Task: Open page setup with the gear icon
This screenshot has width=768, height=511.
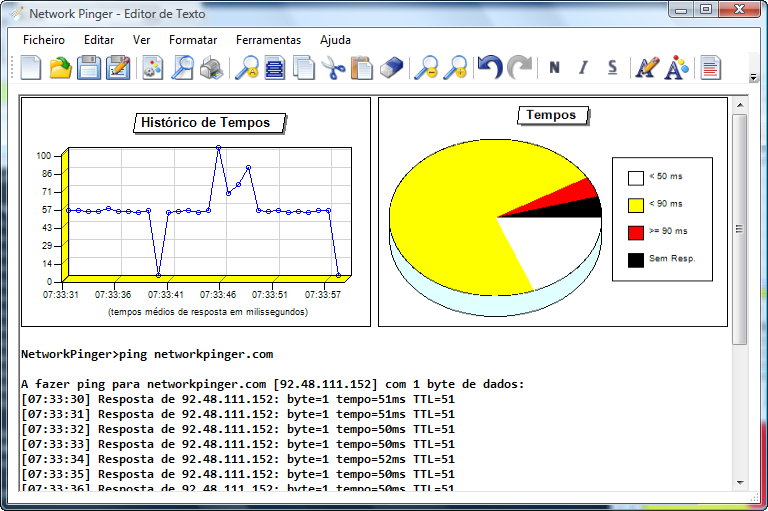Action: [x=152, y=68]
